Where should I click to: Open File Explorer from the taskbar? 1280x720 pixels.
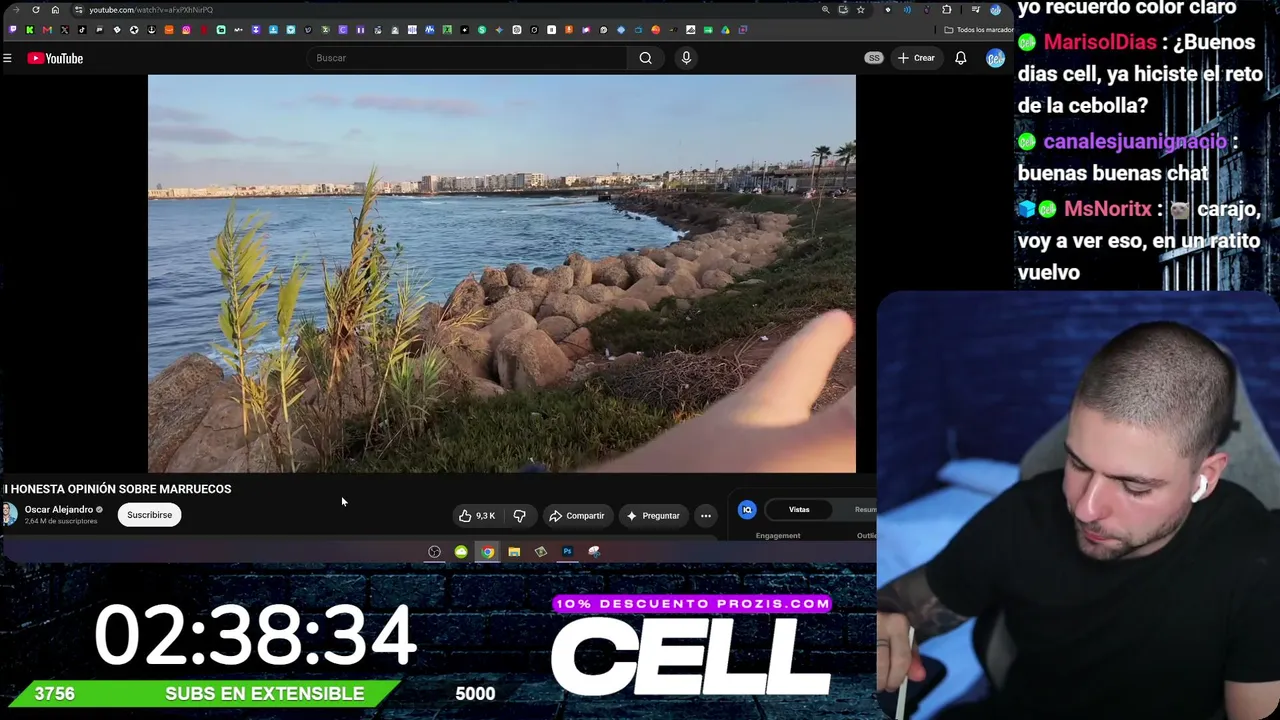(x=514, y=552)
